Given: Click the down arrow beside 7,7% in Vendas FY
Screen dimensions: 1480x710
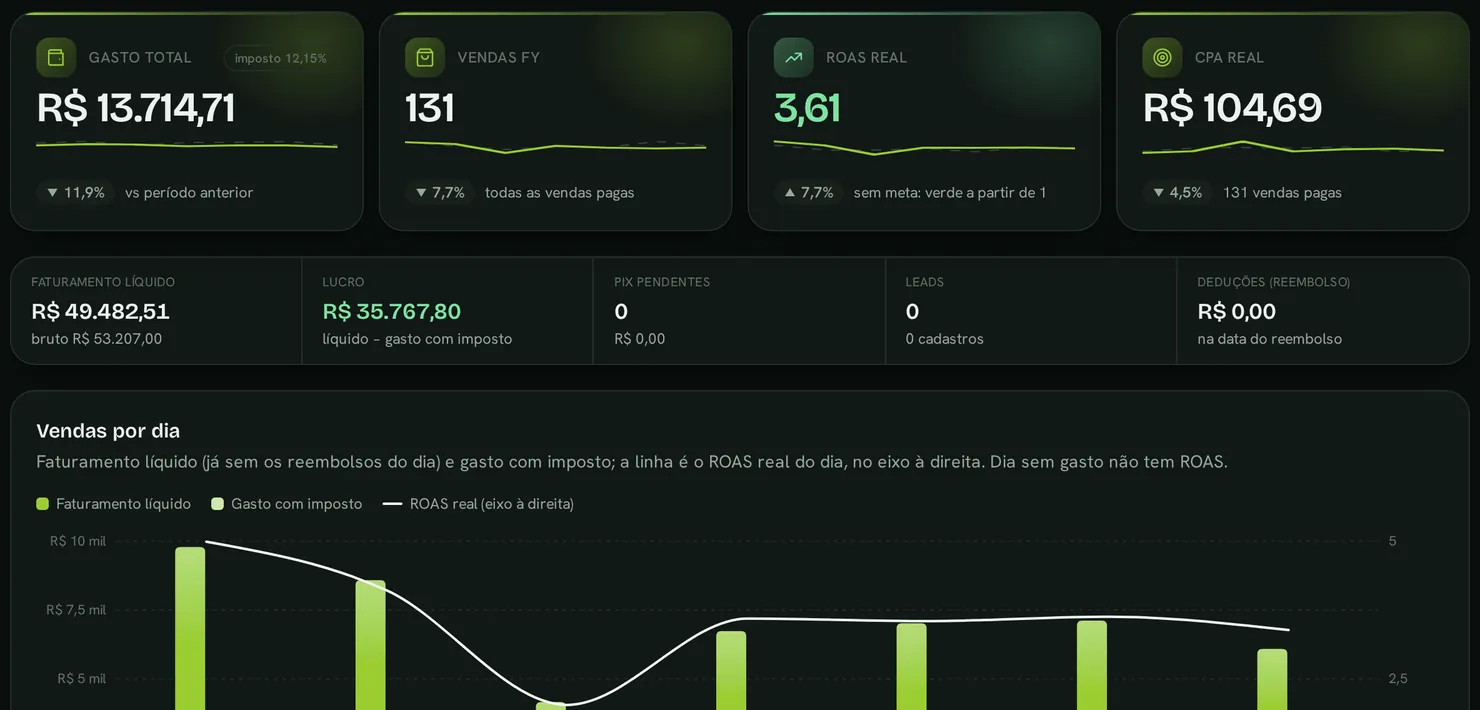Looking at the screenshot, I should pos(420,192).
